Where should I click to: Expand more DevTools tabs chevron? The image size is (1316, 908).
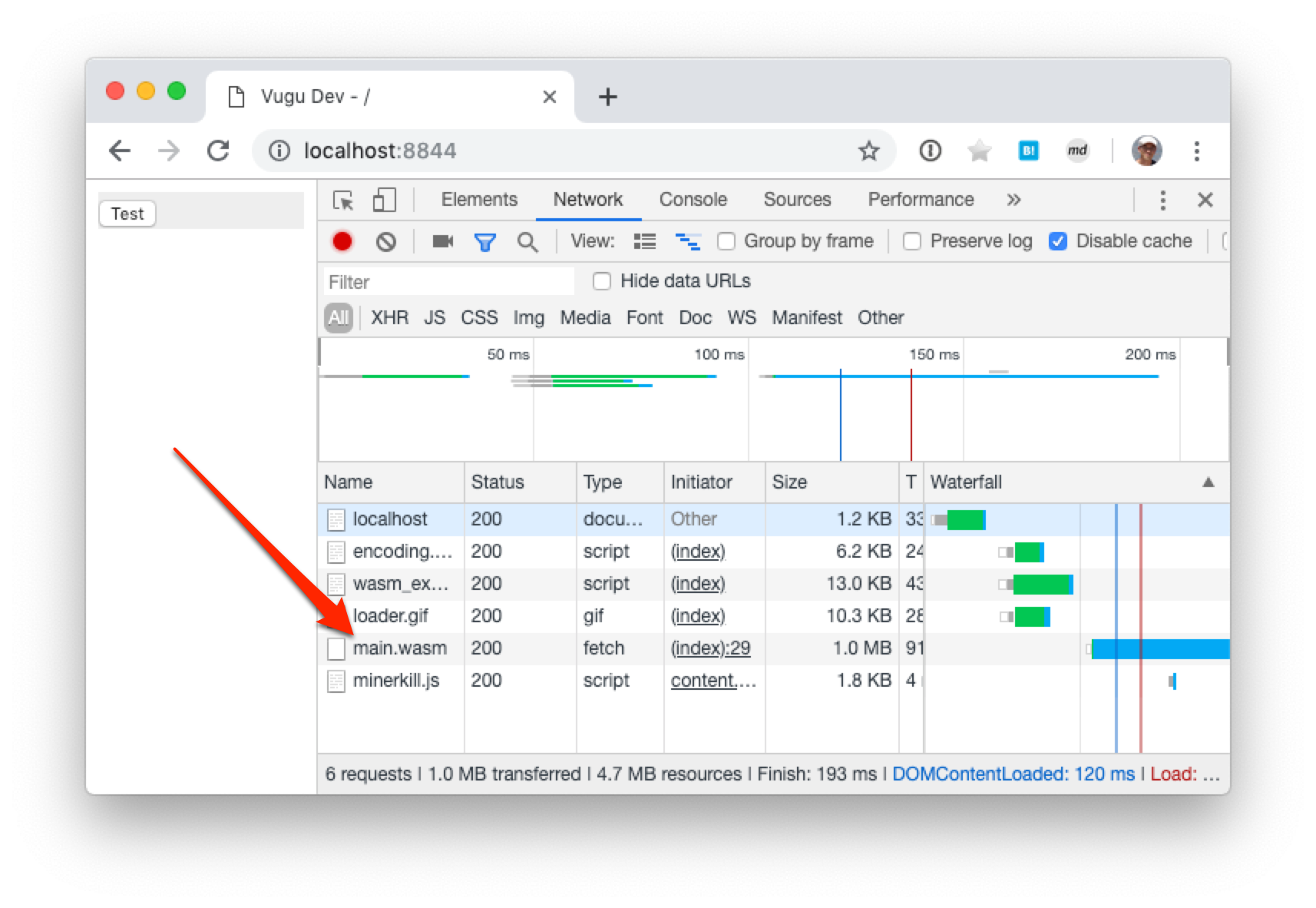(1013, 200)
